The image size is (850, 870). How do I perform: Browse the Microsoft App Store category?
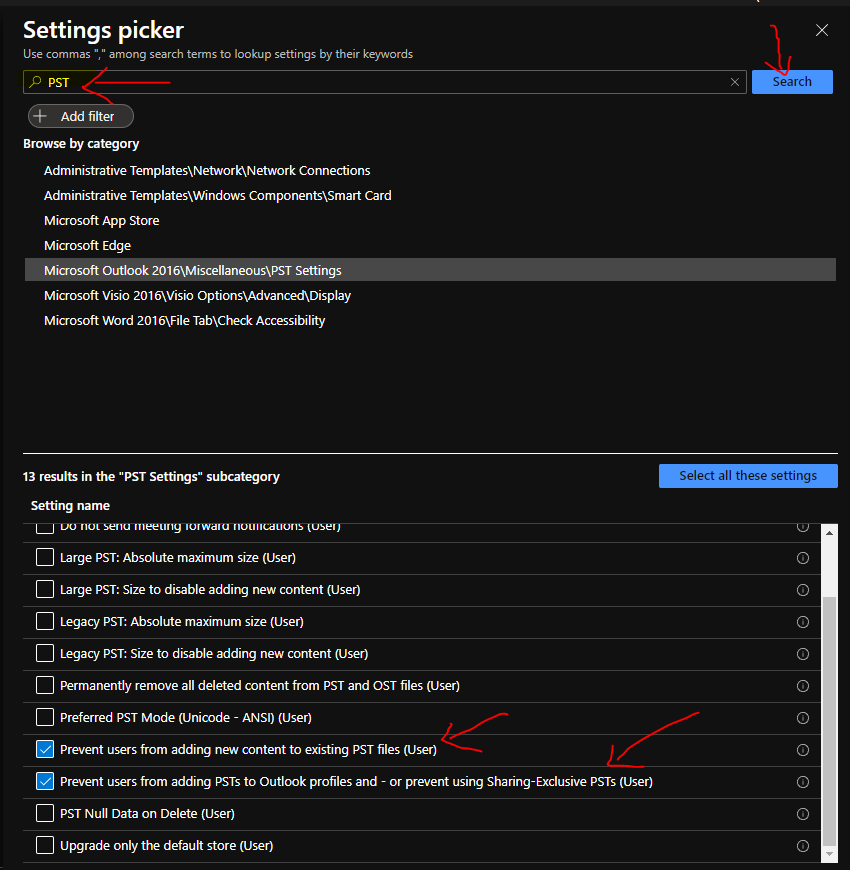click(x=102, y=220)
